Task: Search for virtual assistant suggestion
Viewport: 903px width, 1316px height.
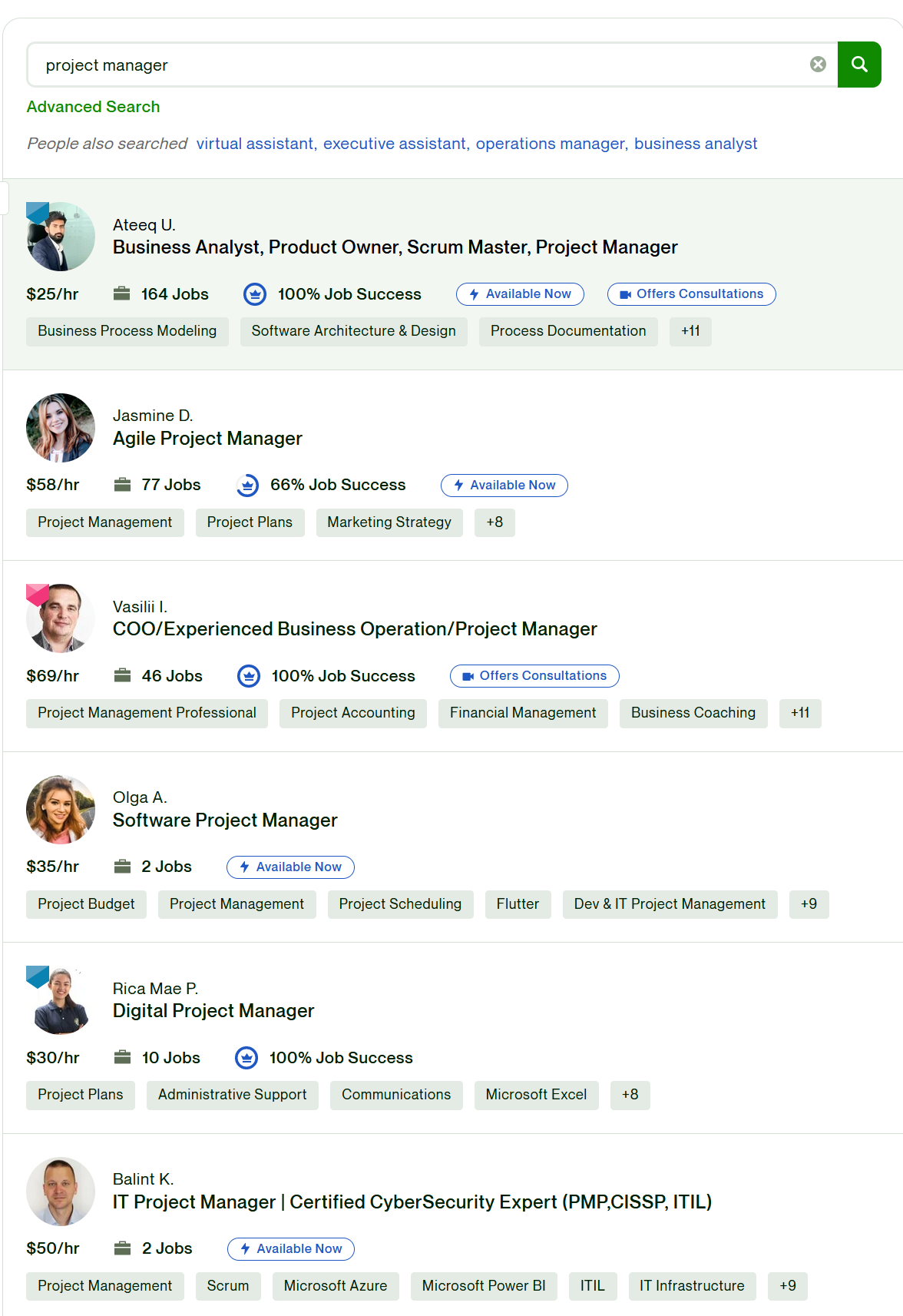Action: (255, 144)
